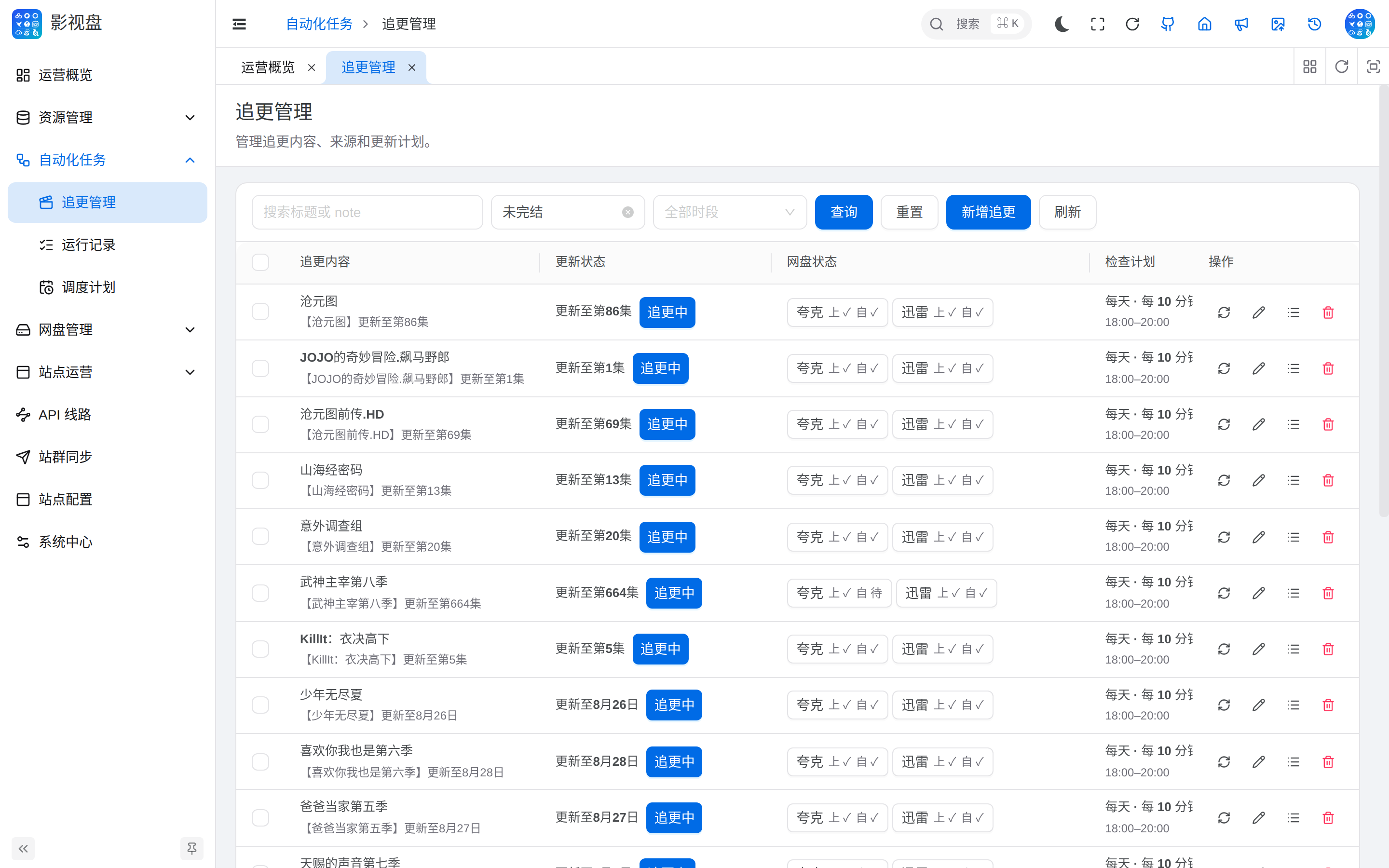The width and height of the screenshot is (1389, 868).
Task: Toggle dark mode with the moon icon
Action: [x=1061, y=24]
